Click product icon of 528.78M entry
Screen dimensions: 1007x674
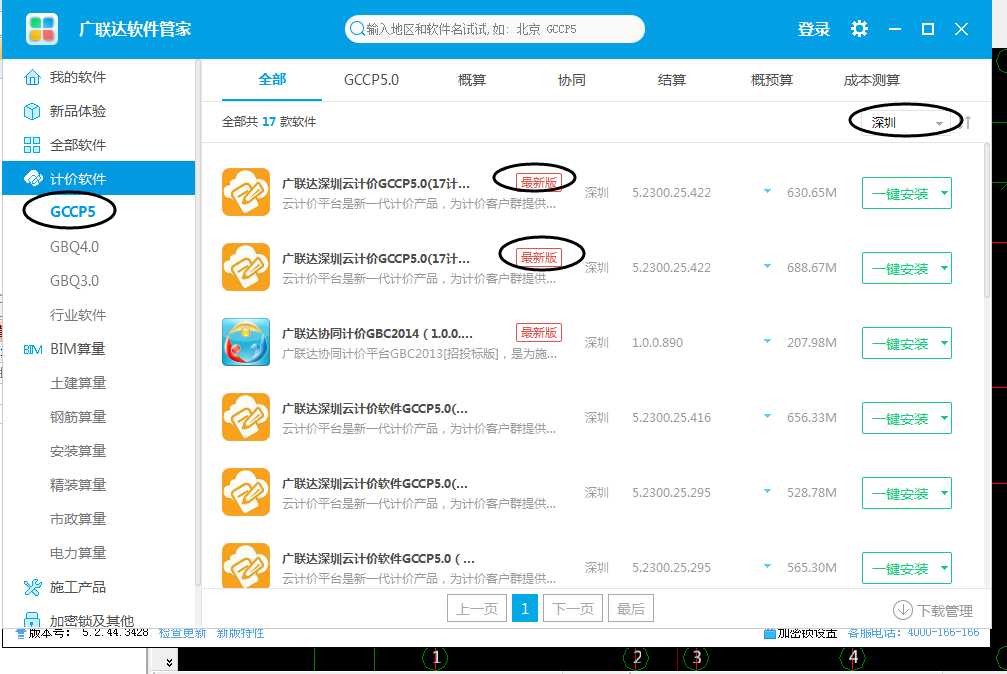coord(246,492)
